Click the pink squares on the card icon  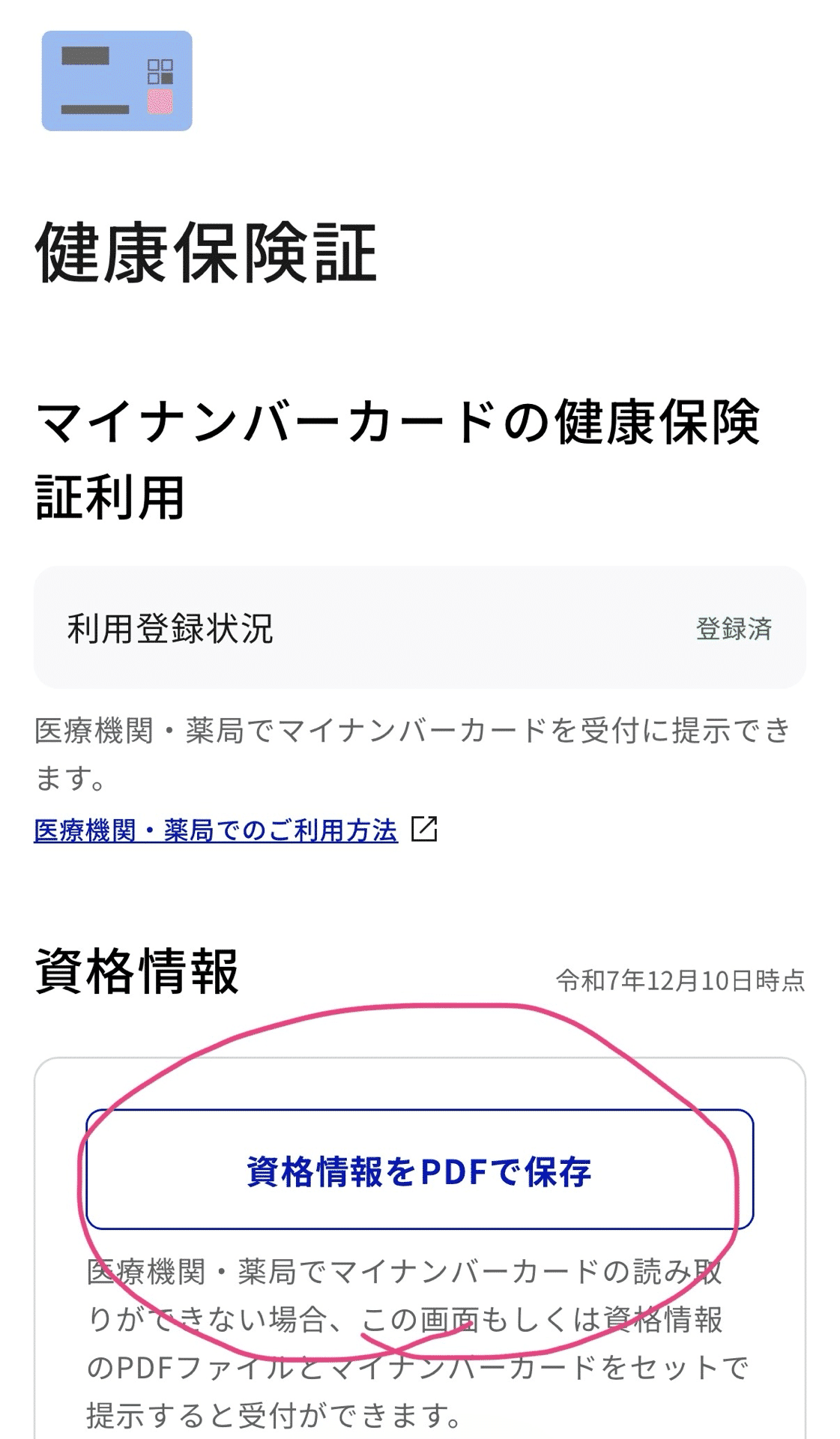160,101
